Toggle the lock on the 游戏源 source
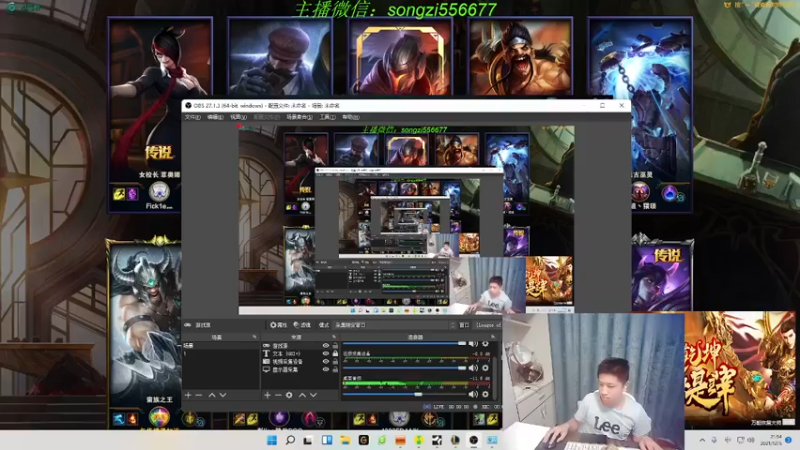Viewport: 800px width, 450px height. point(335,345)
